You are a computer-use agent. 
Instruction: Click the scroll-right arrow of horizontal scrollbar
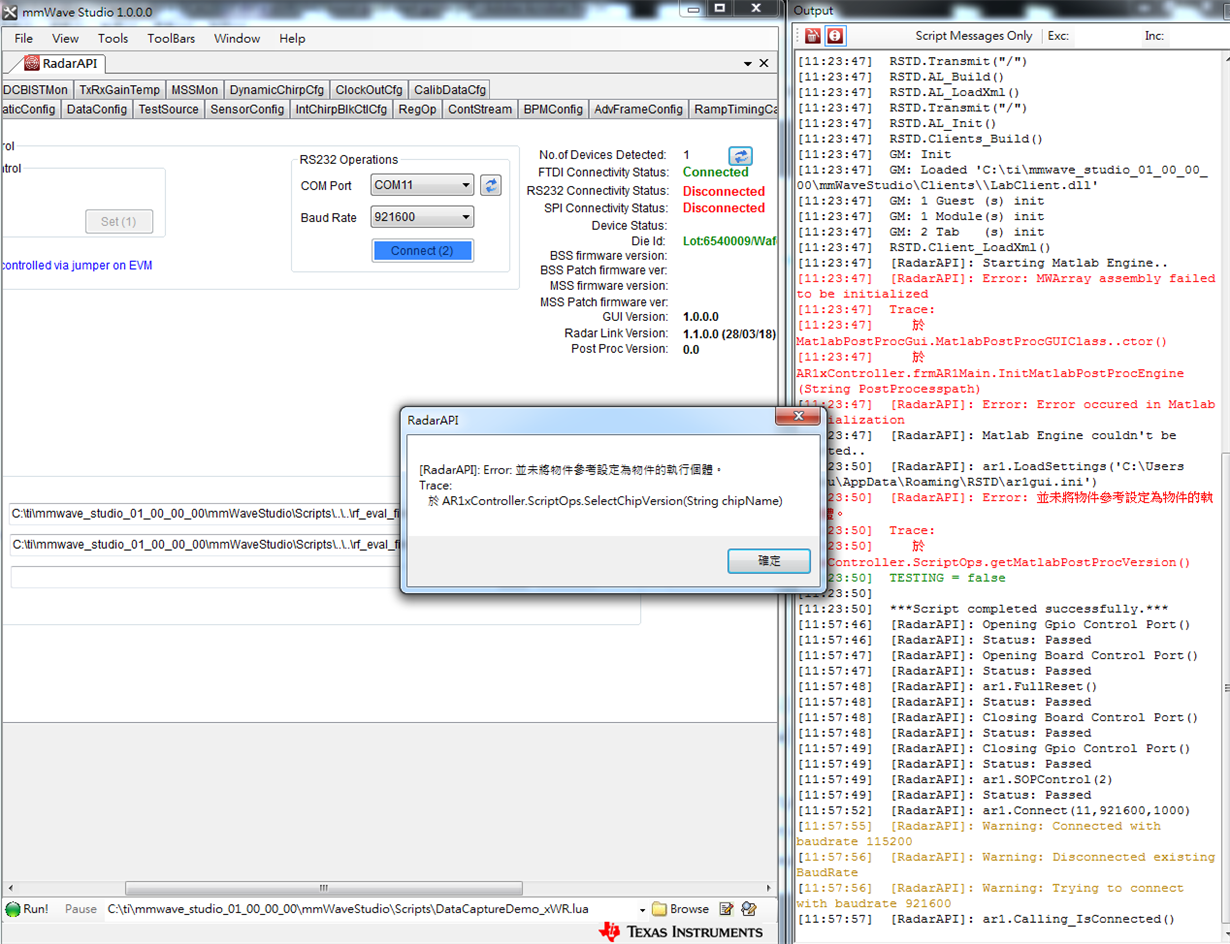pyautogui.click(x=767, y=887)
